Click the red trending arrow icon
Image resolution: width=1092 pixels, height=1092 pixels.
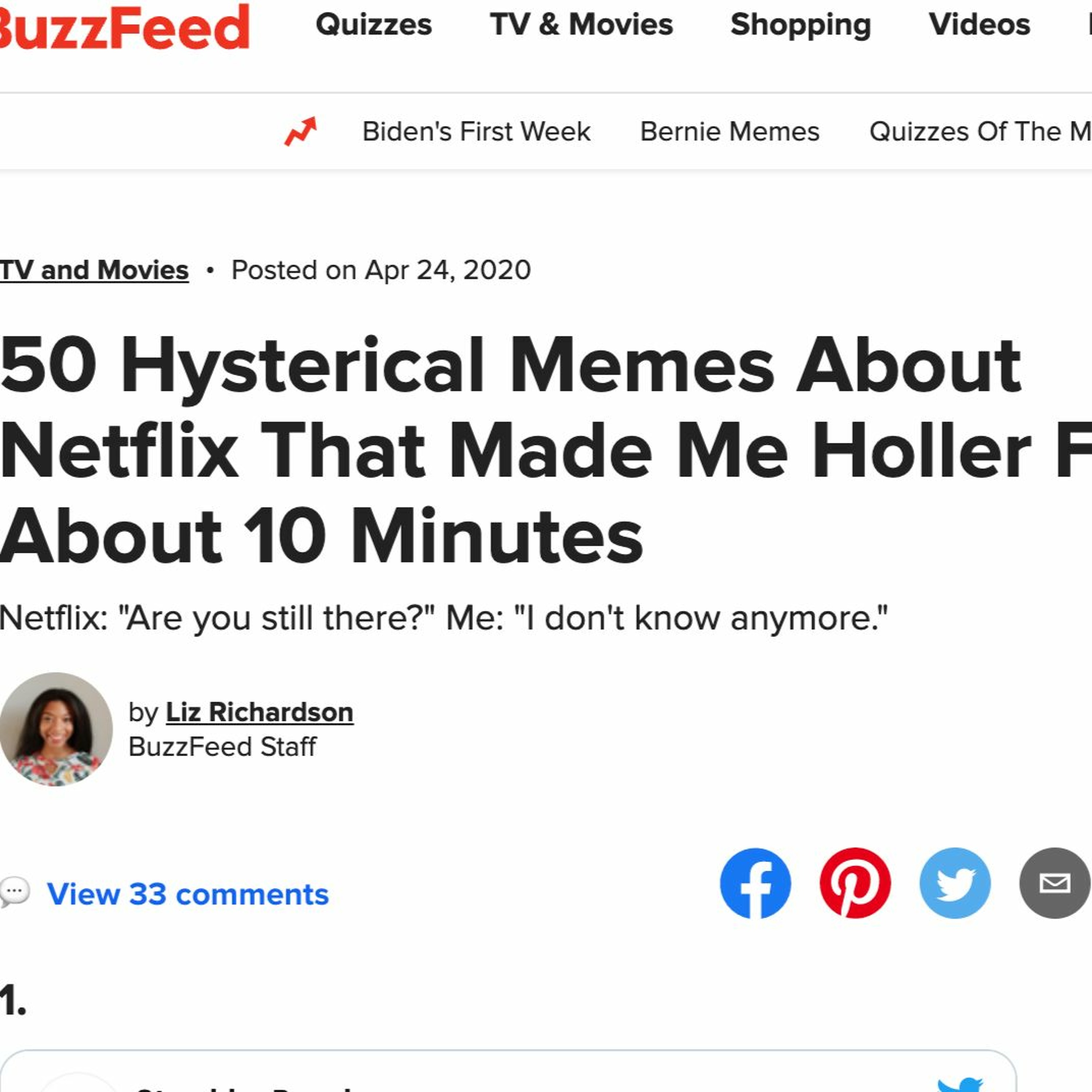coord(301,131)
